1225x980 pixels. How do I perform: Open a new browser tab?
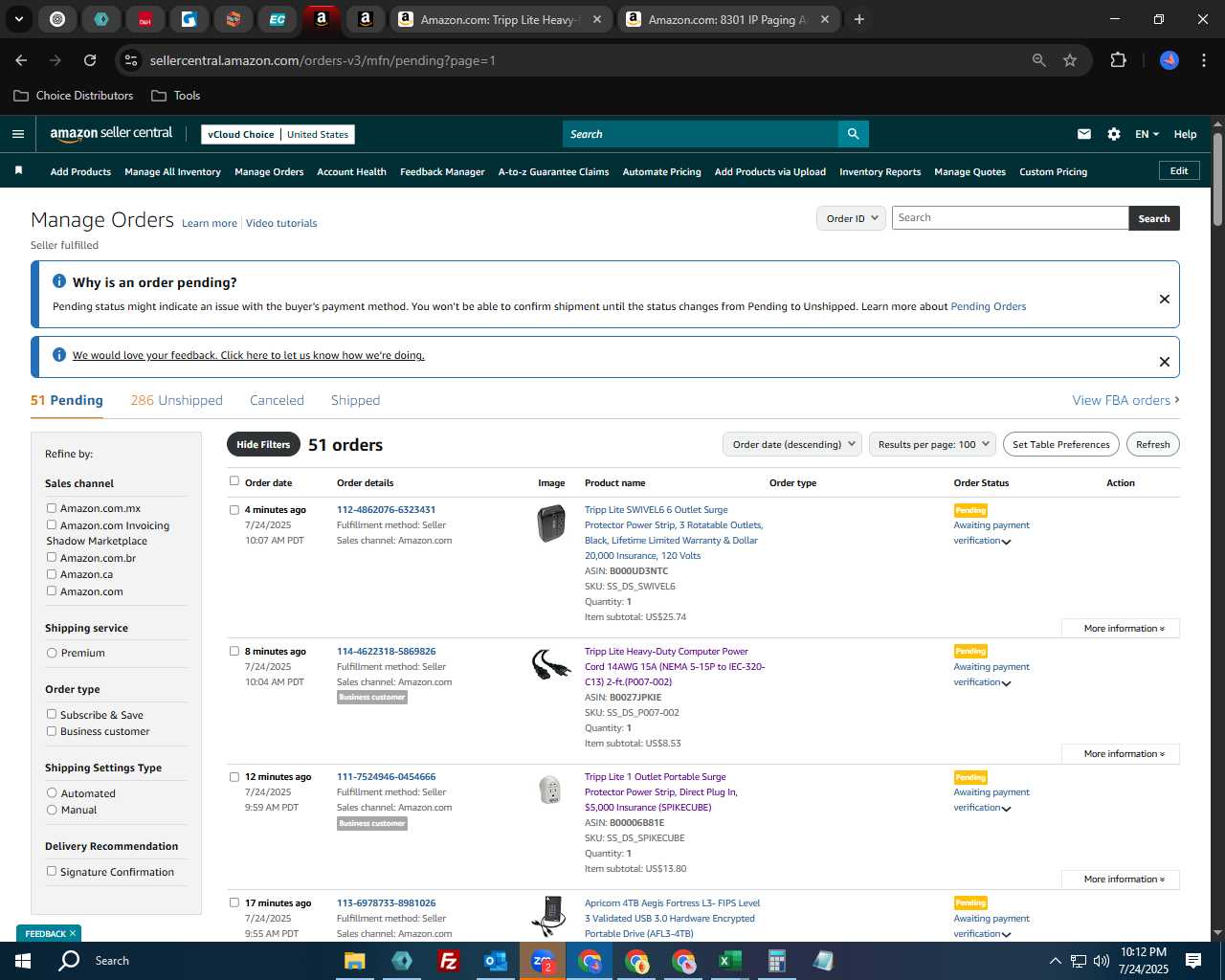click(x=859, y=19)
